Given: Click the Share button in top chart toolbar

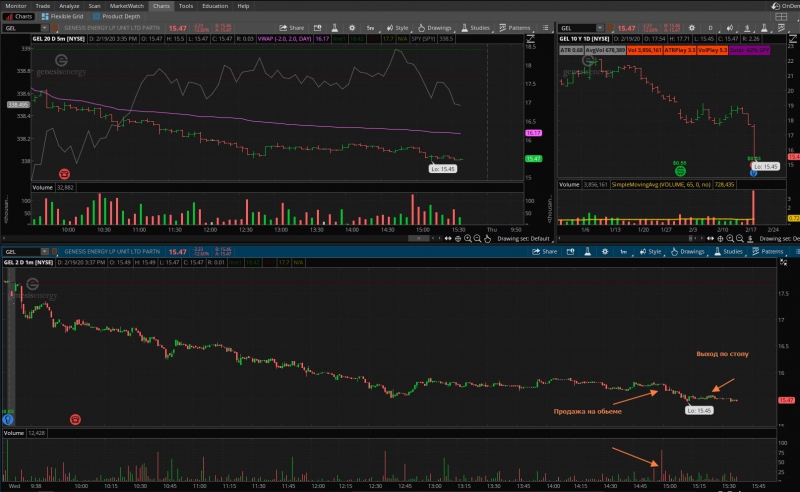Looking at the screenshot, I should click(x=292, y=28).
